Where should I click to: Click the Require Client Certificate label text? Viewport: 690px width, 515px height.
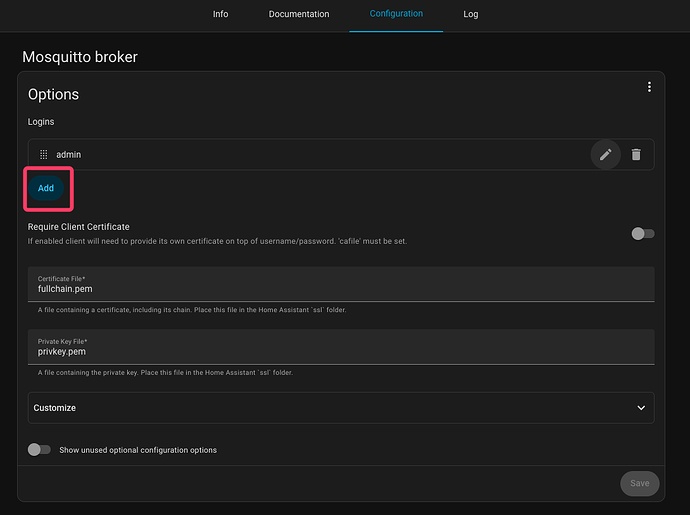pyautogui.click(x=79, y=227)
